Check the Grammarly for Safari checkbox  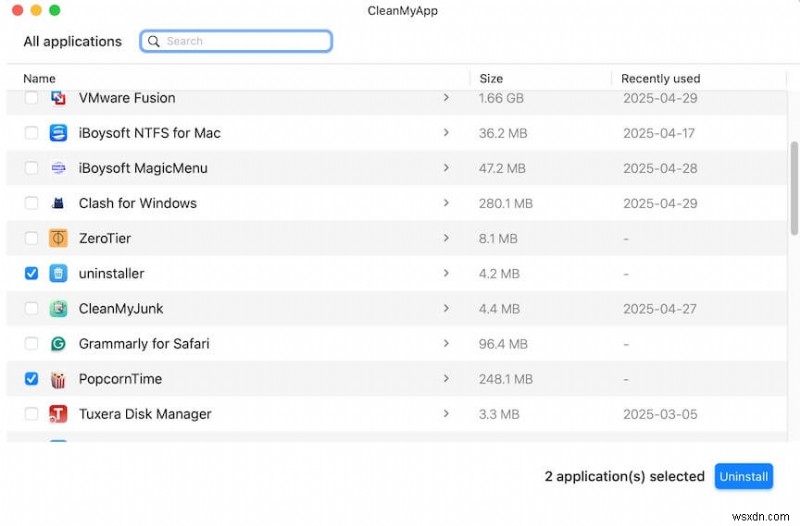[31, 344]
